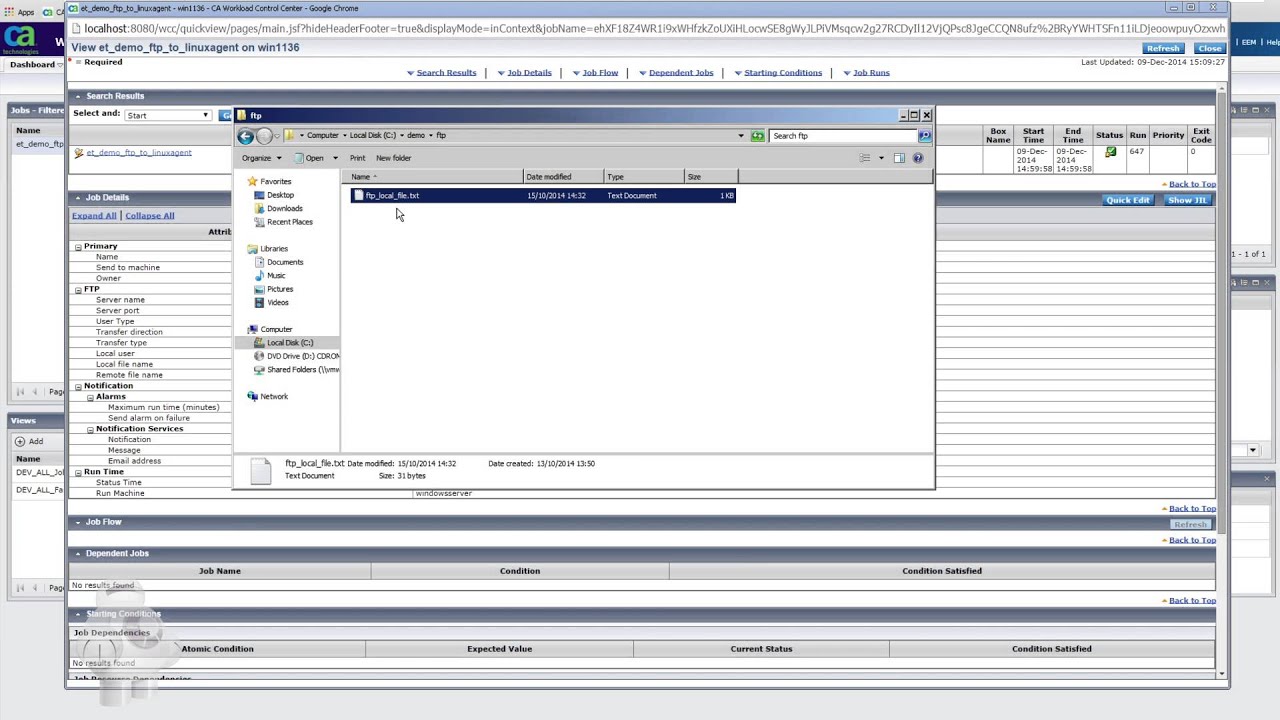Click the demo segment in the address path
The height and width of the screenshot is (720, 1280).
click(415, 136)
